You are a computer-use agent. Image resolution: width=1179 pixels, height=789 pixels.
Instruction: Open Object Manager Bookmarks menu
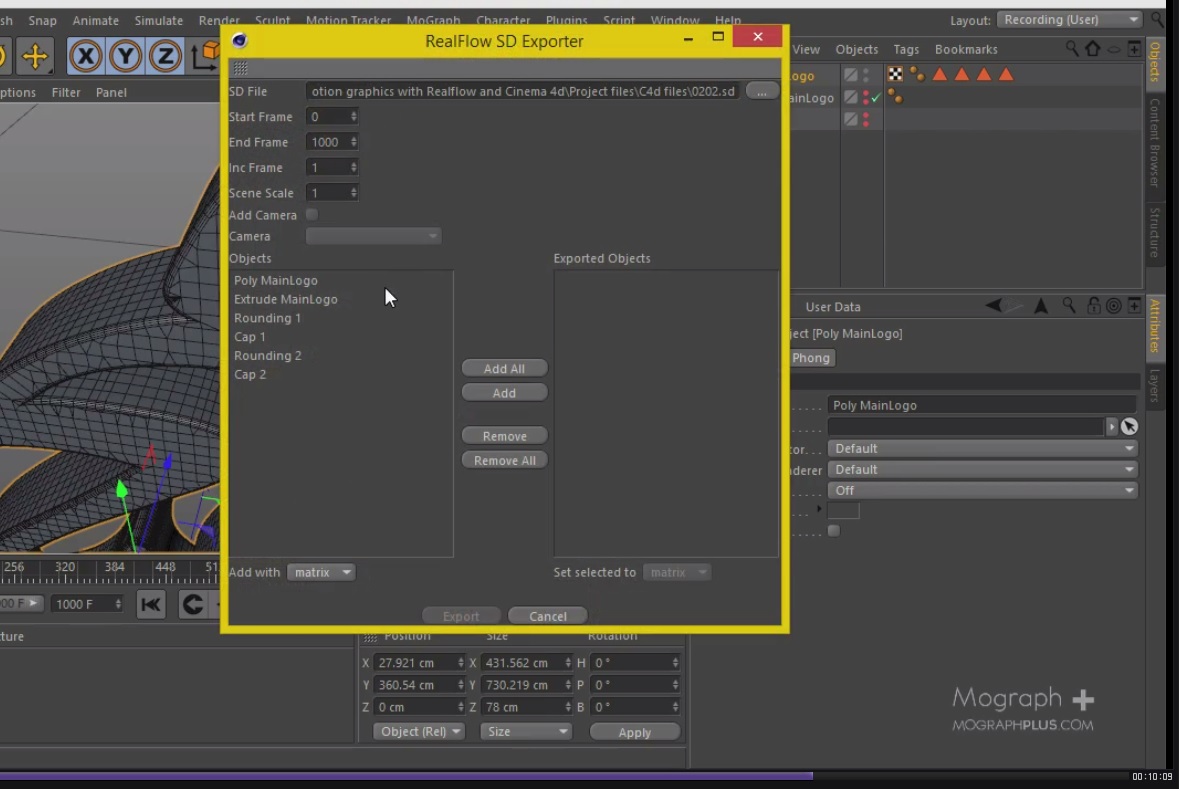click(966, 50)
